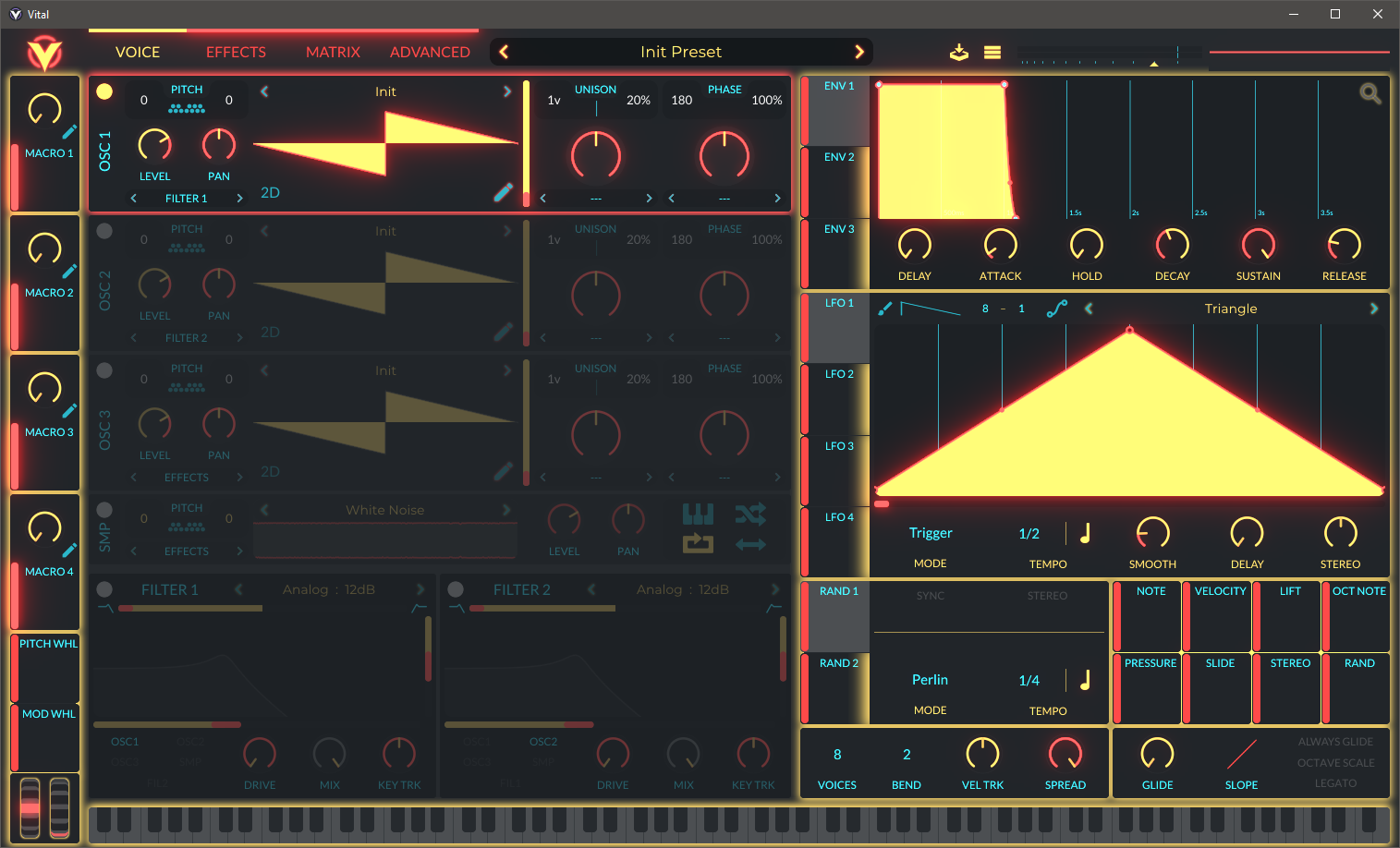Select previous OSC 1 wavetable arrow
This screenshot has height=848, width=1400.
[x=265, y=91]
